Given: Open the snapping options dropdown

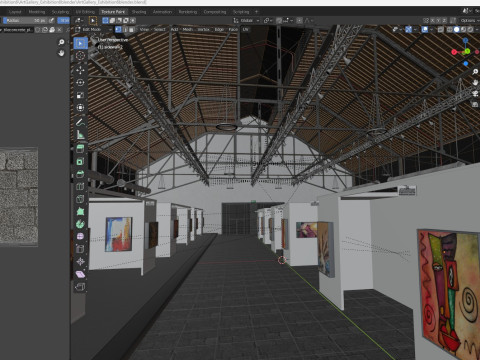Looking at the screenshot, I should (288, 20).
